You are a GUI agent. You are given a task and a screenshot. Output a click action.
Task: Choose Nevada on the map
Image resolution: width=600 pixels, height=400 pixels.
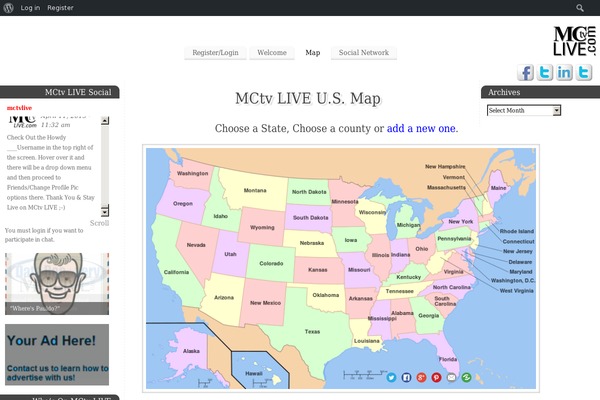[196, 245]
